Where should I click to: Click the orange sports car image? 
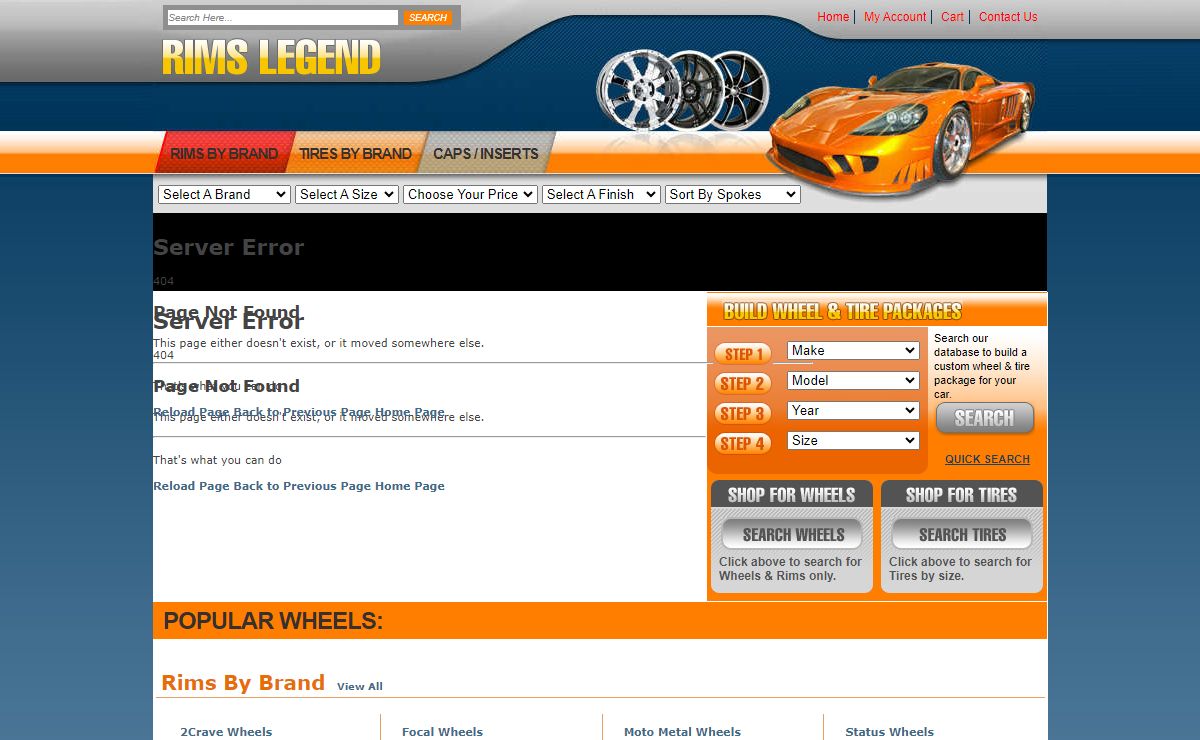click(x=900, y=130)
